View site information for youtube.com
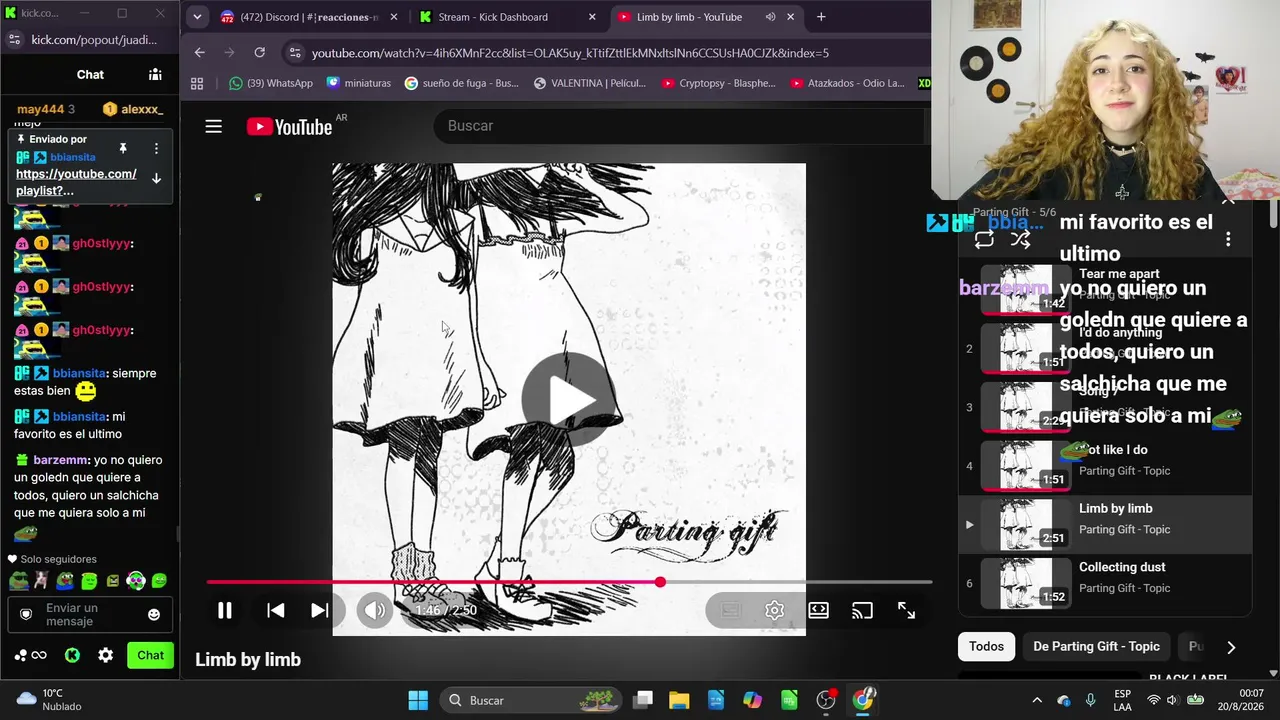1280x720 pixels. (293, 52)
